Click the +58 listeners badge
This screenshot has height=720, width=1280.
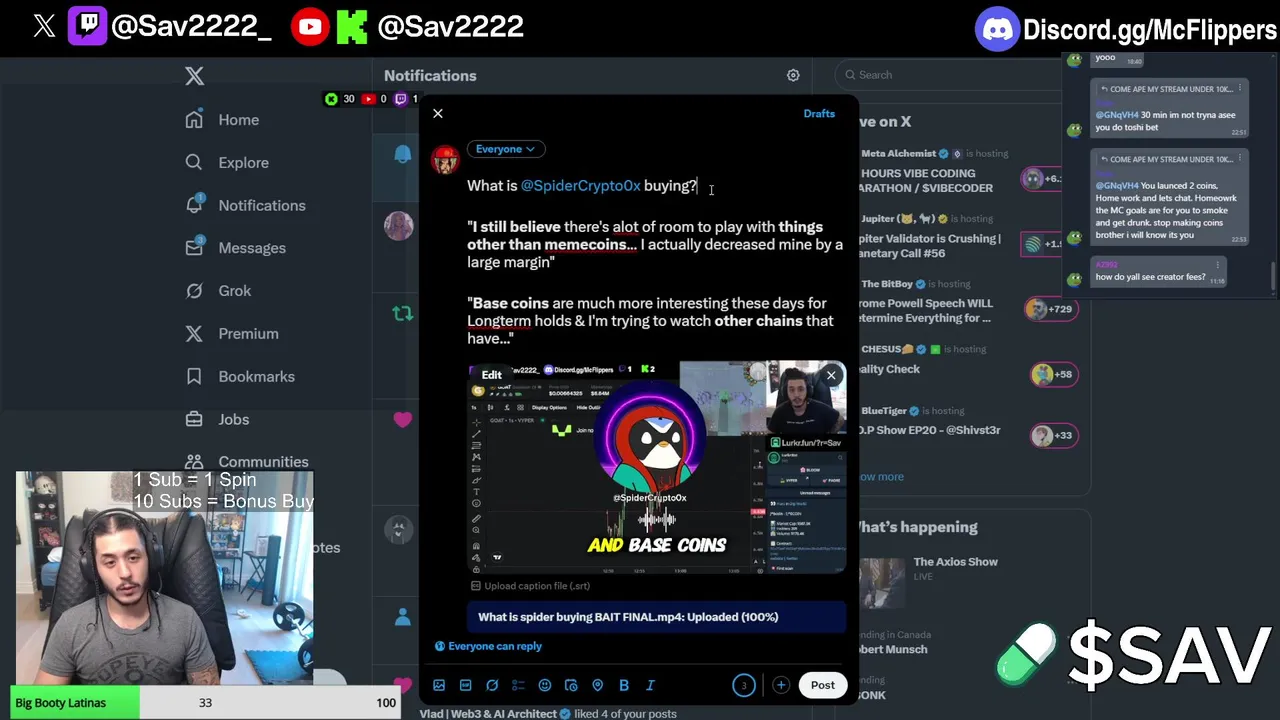pos(1052,375)
